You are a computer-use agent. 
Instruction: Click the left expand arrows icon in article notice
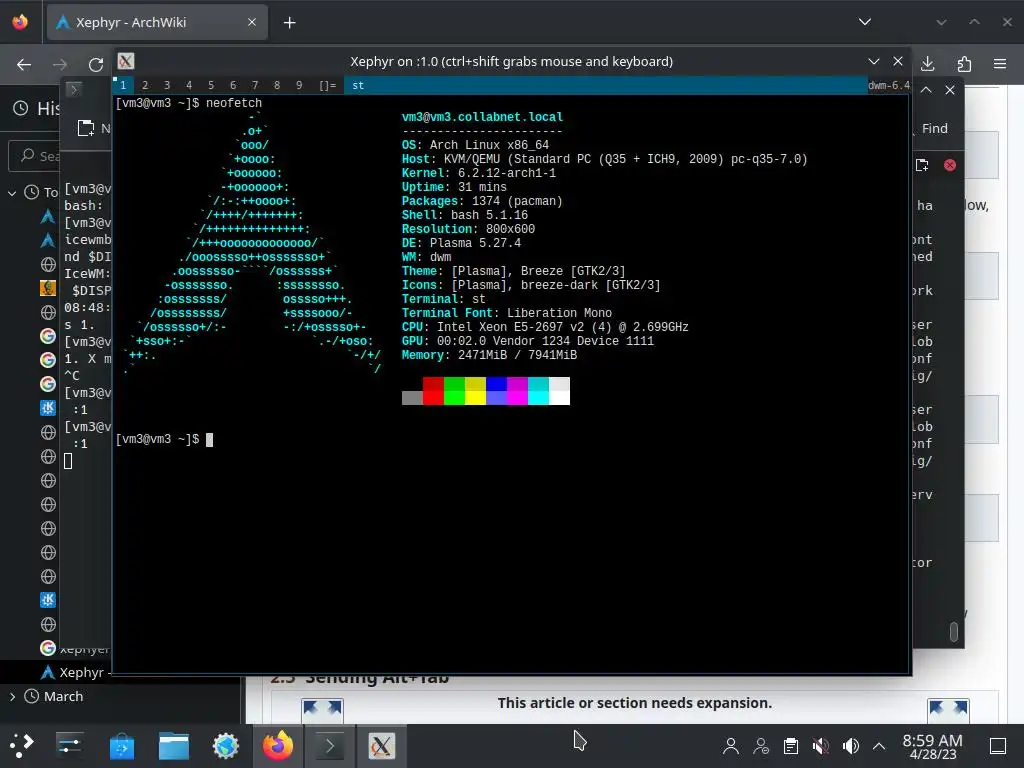point(322,711)
